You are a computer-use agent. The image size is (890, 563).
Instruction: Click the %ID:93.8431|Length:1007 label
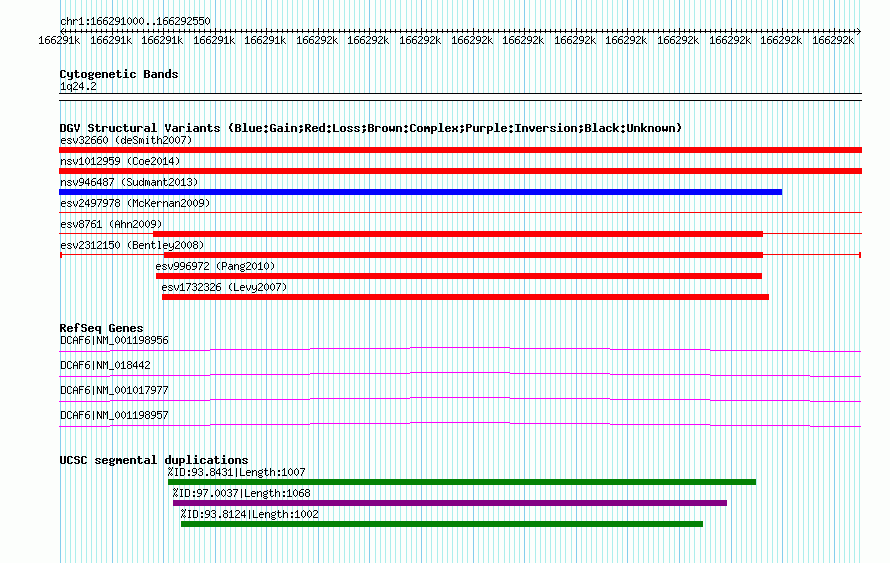point(236,472)
